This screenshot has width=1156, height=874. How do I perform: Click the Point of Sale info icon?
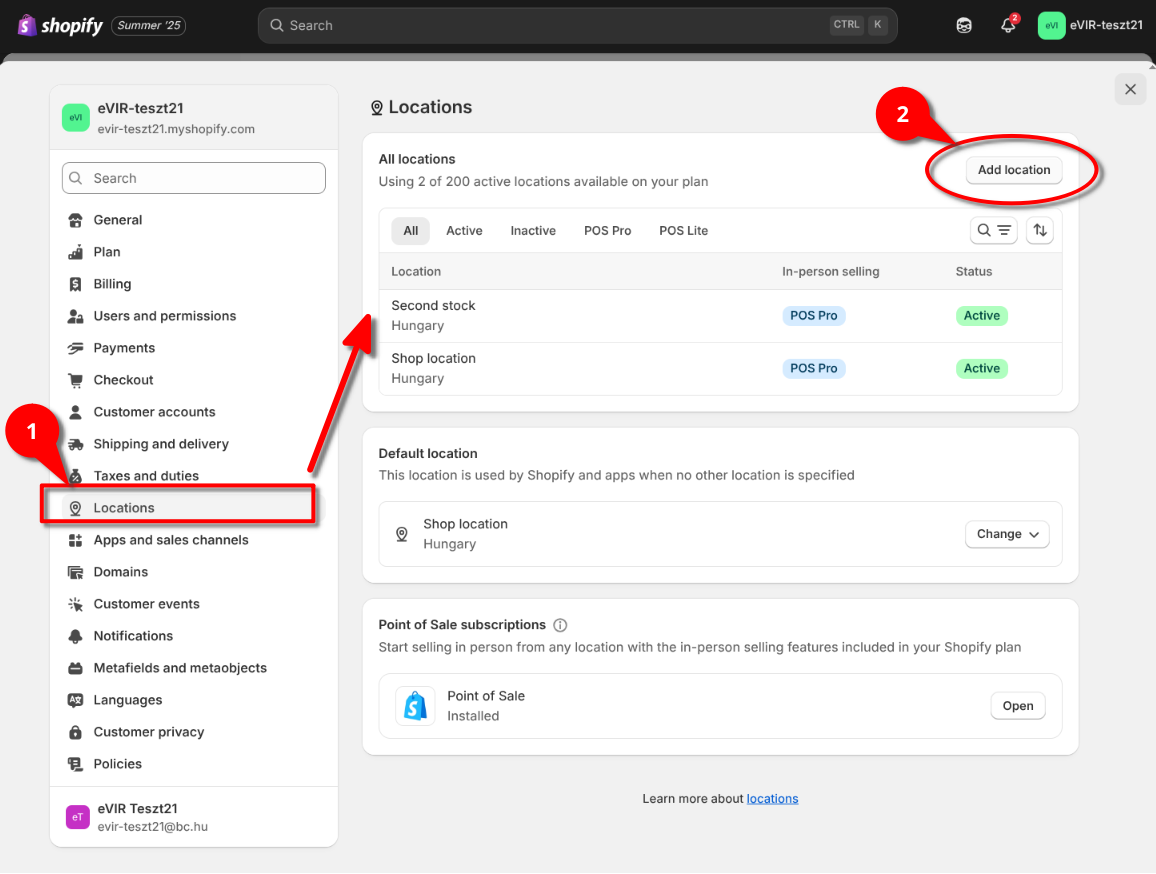(x=560, y=625)
